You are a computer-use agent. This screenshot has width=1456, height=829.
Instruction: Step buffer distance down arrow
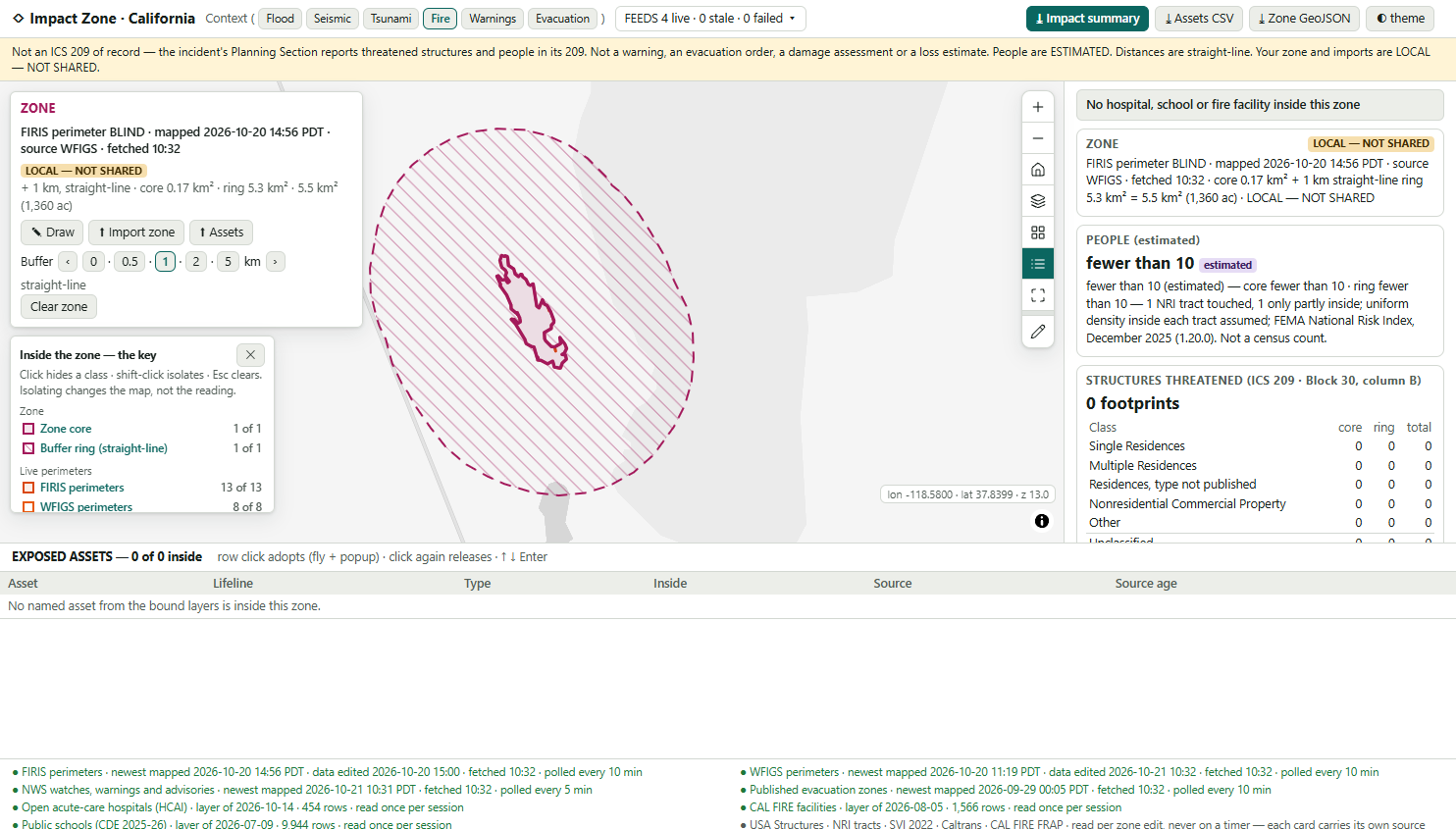(68, 262)
